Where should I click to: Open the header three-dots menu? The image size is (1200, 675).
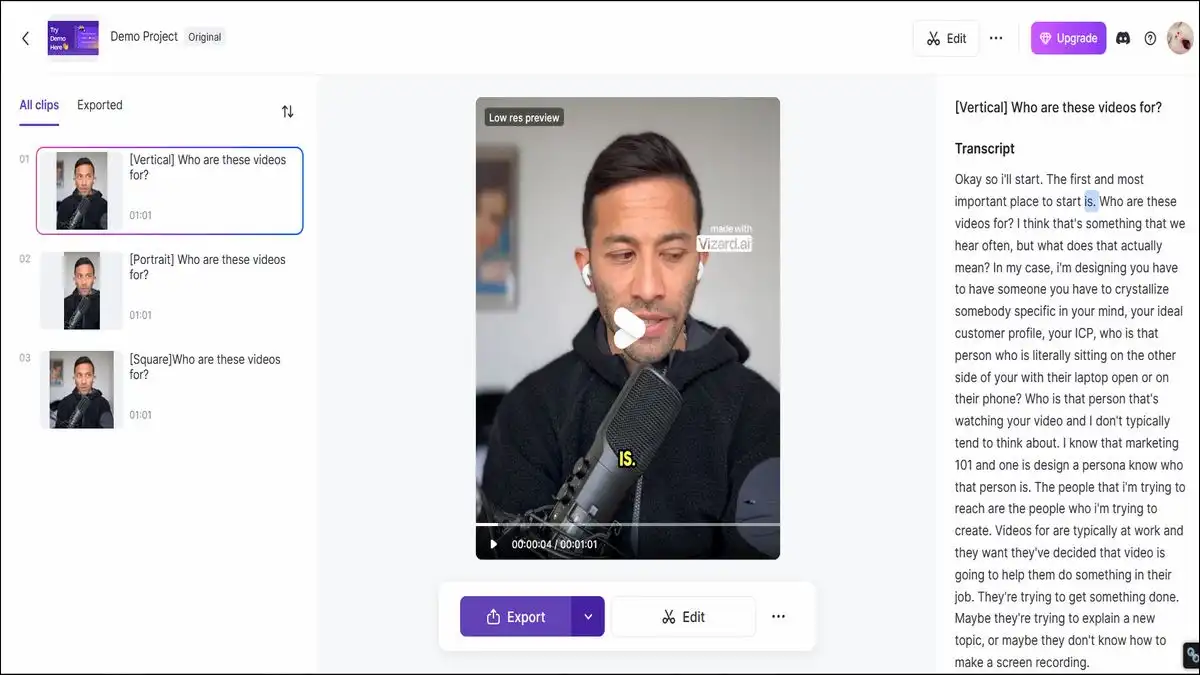click(996, 38)
